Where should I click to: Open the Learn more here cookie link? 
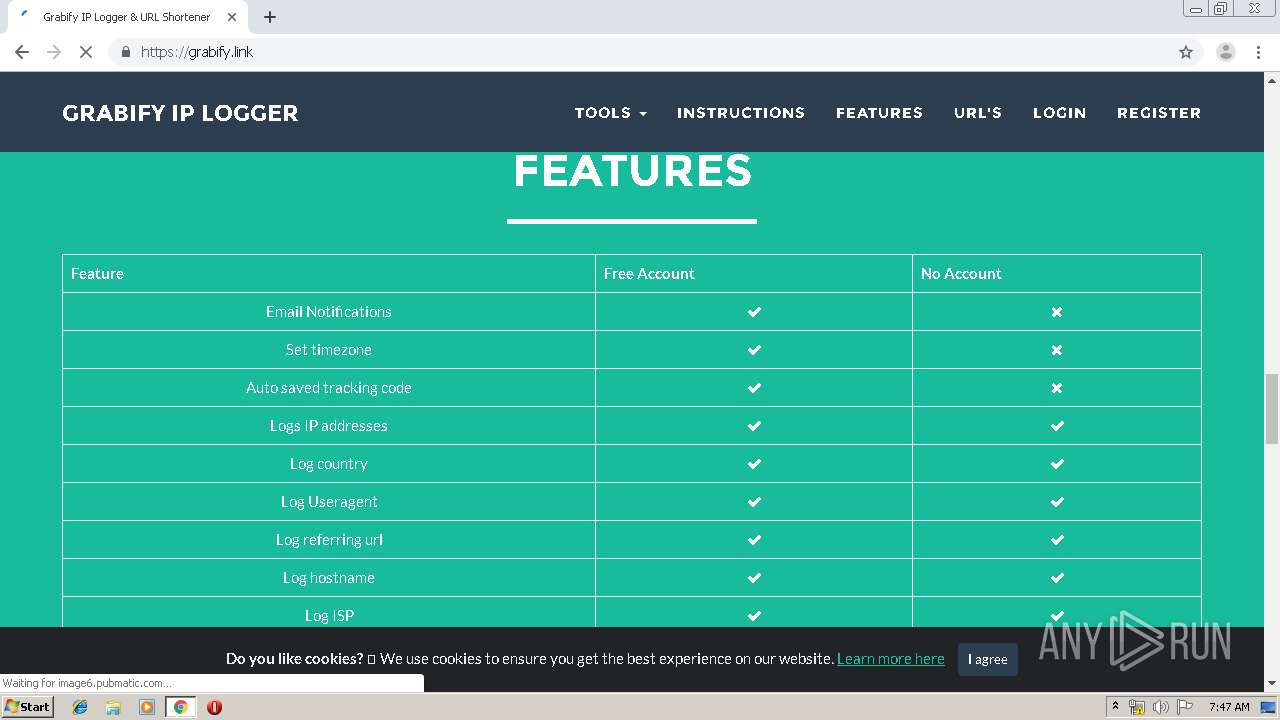[891, 659]
